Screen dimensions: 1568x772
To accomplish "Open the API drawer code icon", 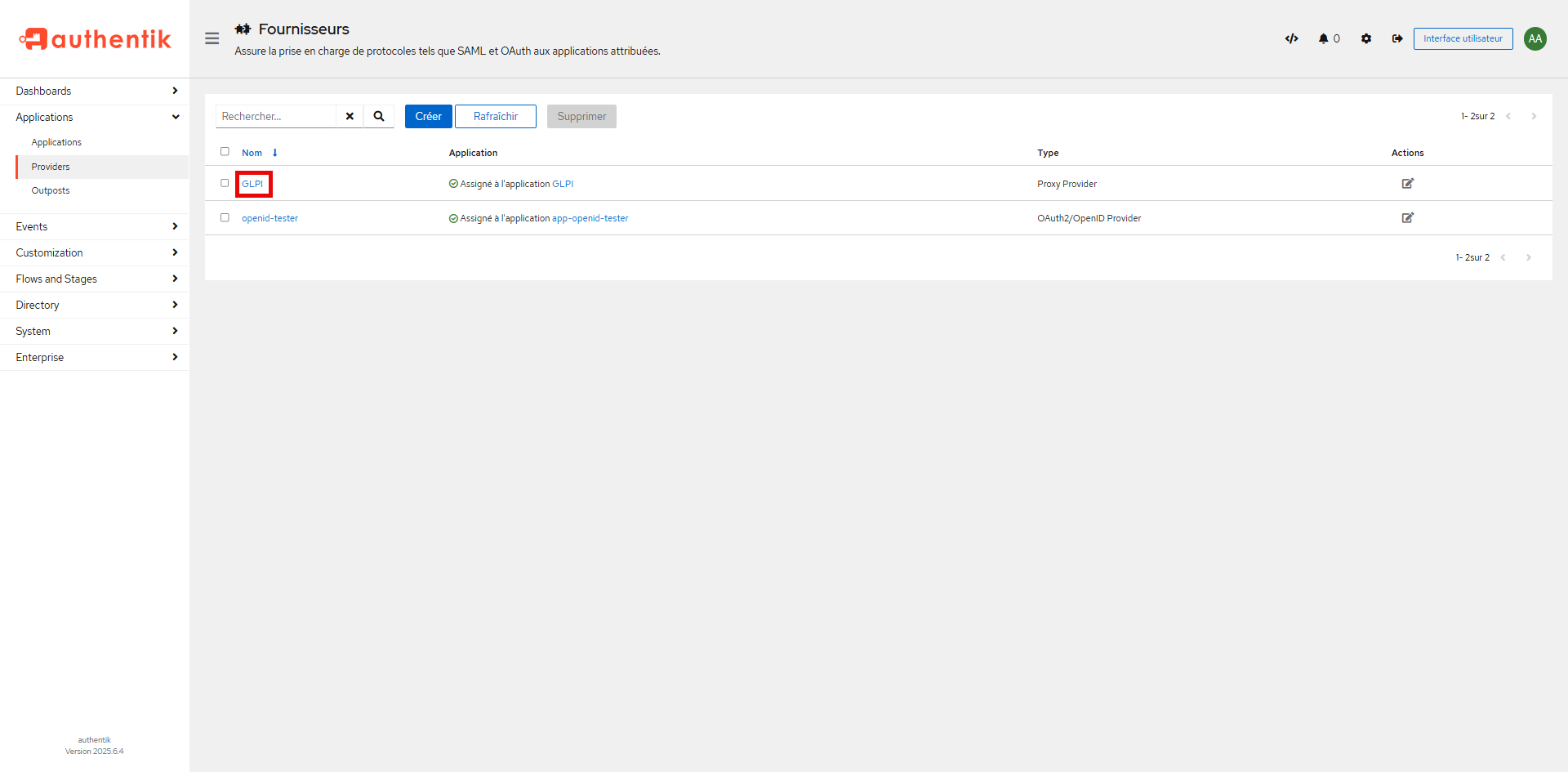I will click(x=1291, y=38).
